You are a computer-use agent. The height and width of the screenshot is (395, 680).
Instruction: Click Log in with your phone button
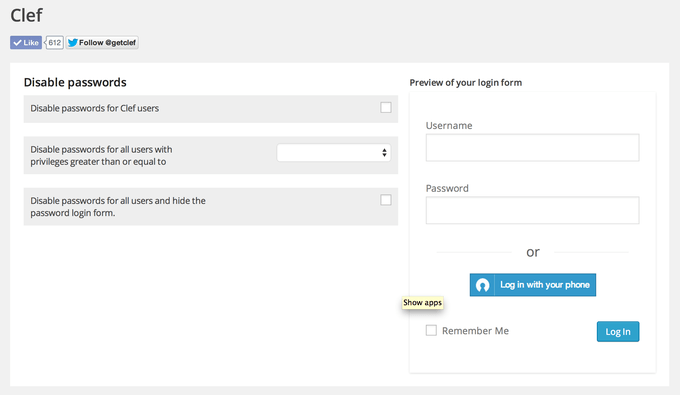tap(533, 285)
